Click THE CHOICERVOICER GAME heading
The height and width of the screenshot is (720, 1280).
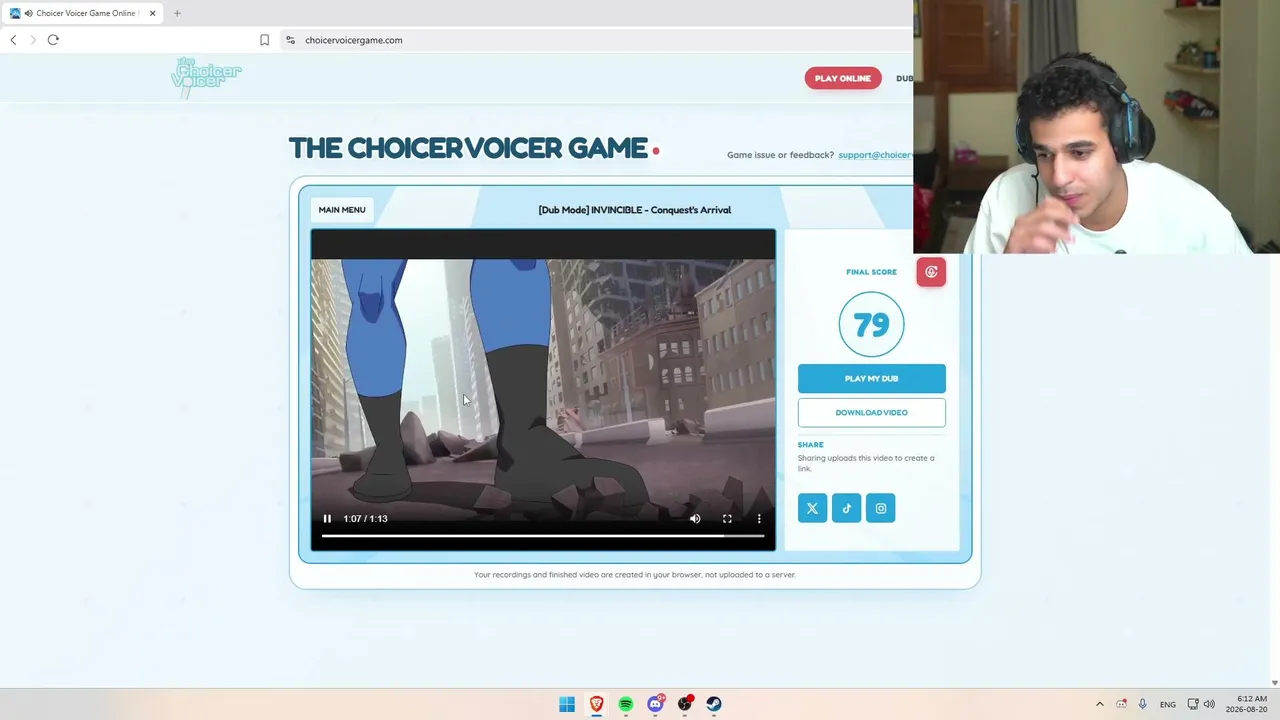(468, 148)
